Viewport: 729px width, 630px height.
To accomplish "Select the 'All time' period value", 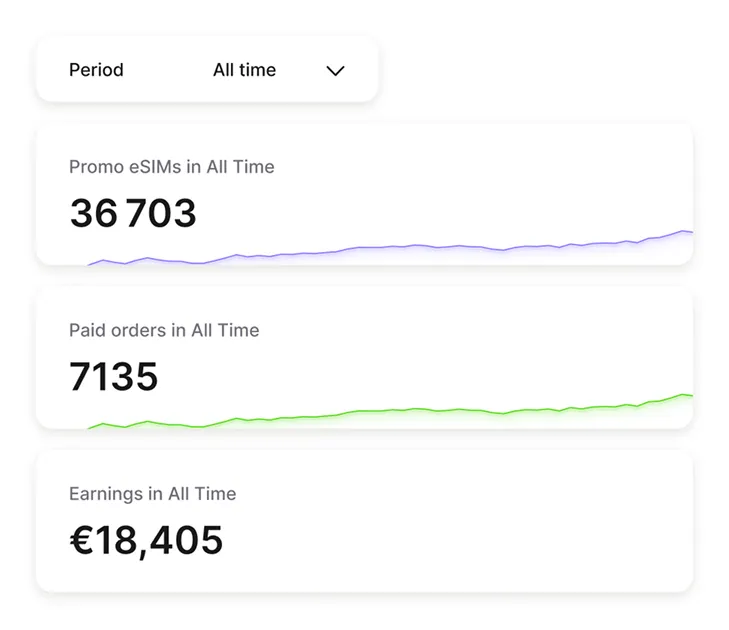I will [x=244, y=70].
